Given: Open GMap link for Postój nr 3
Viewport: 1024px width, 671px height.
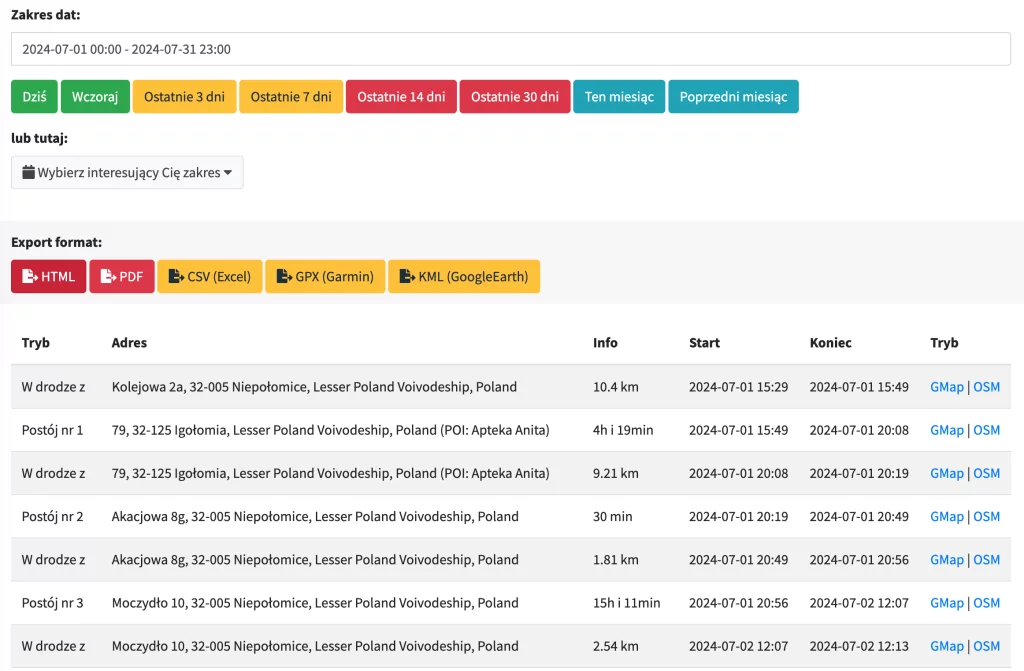Looking at the screenshot, I should (947, 602).
